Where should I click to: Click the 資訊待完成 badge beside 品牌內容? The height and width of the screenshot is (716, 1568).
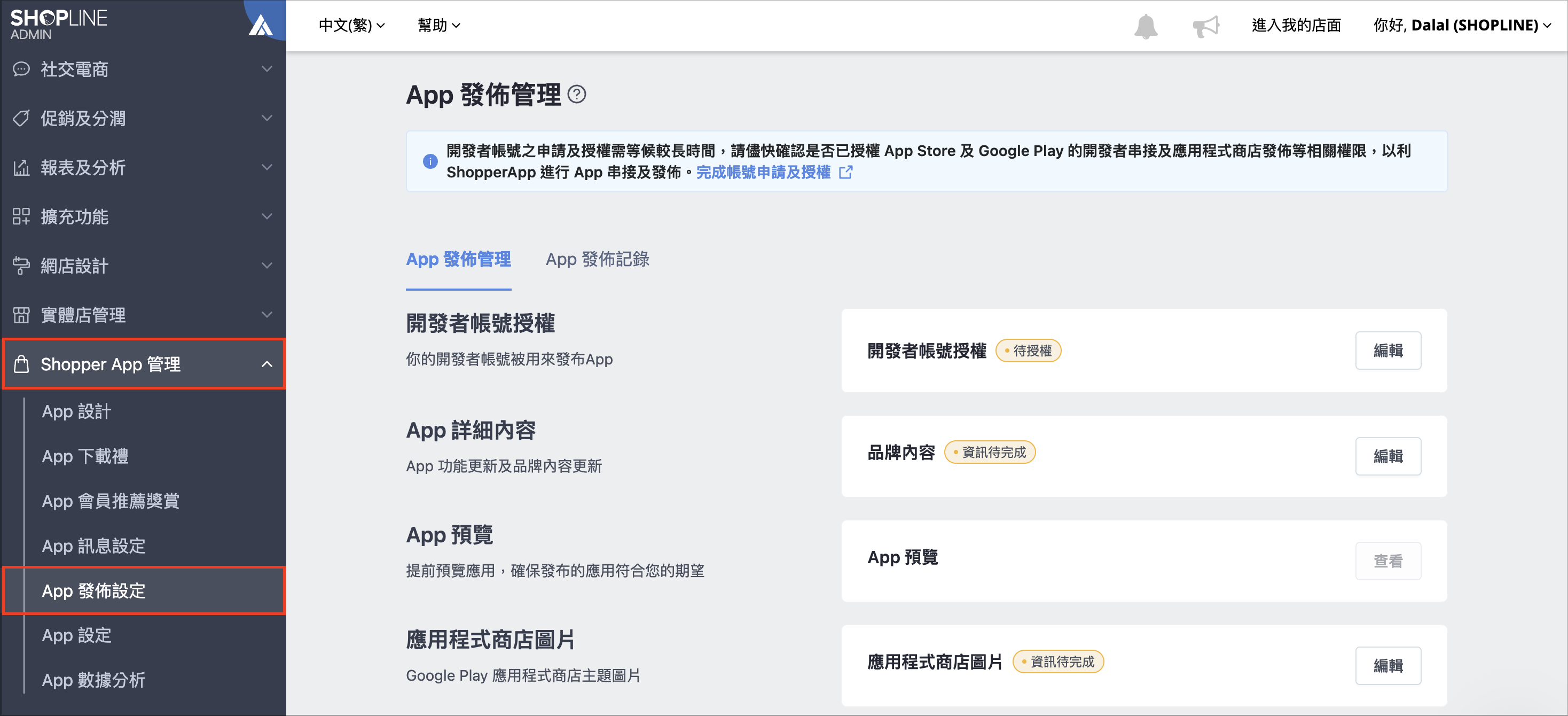click(990, 453)
